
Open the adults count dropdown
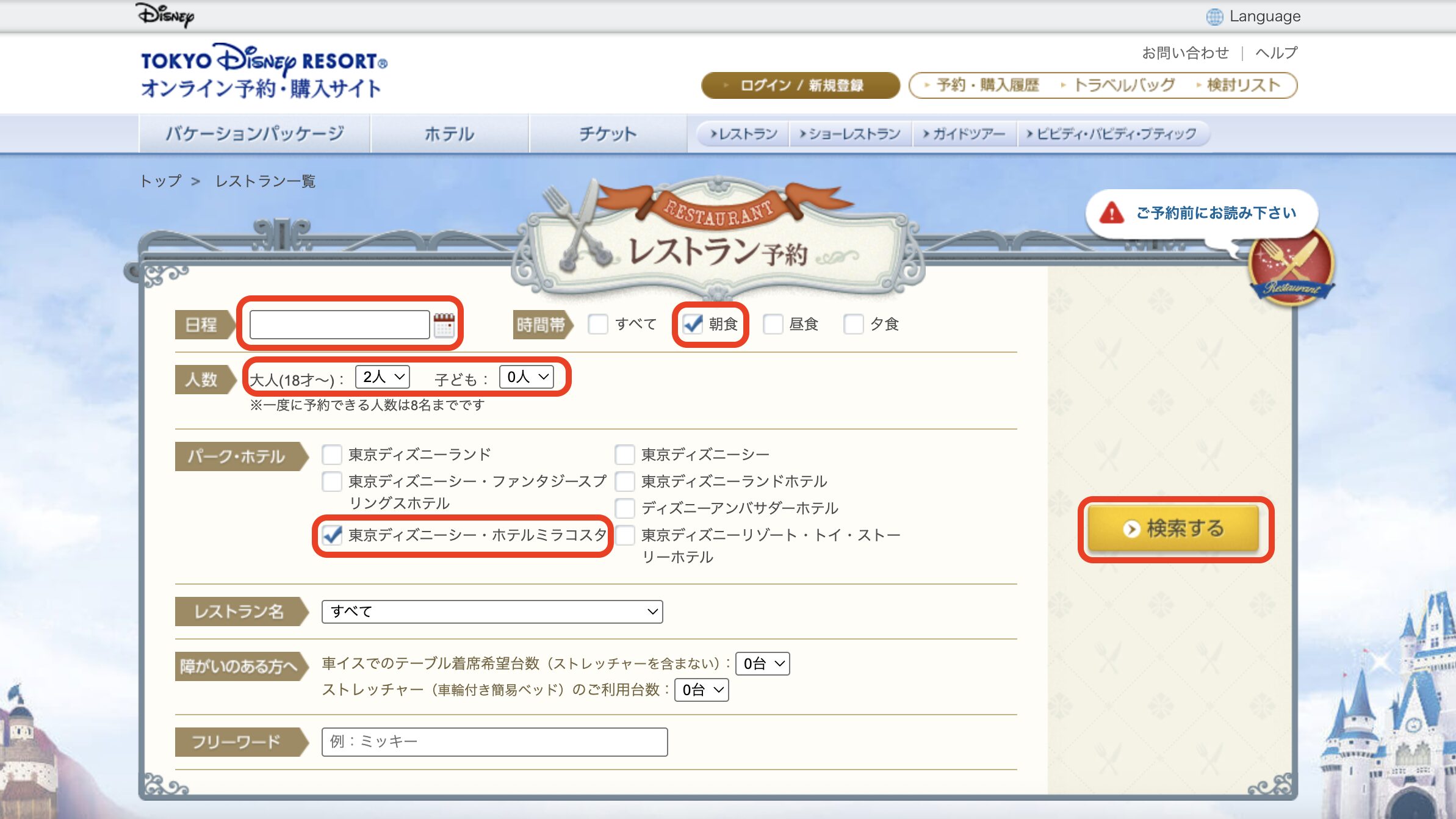click(x=383, y=377)
